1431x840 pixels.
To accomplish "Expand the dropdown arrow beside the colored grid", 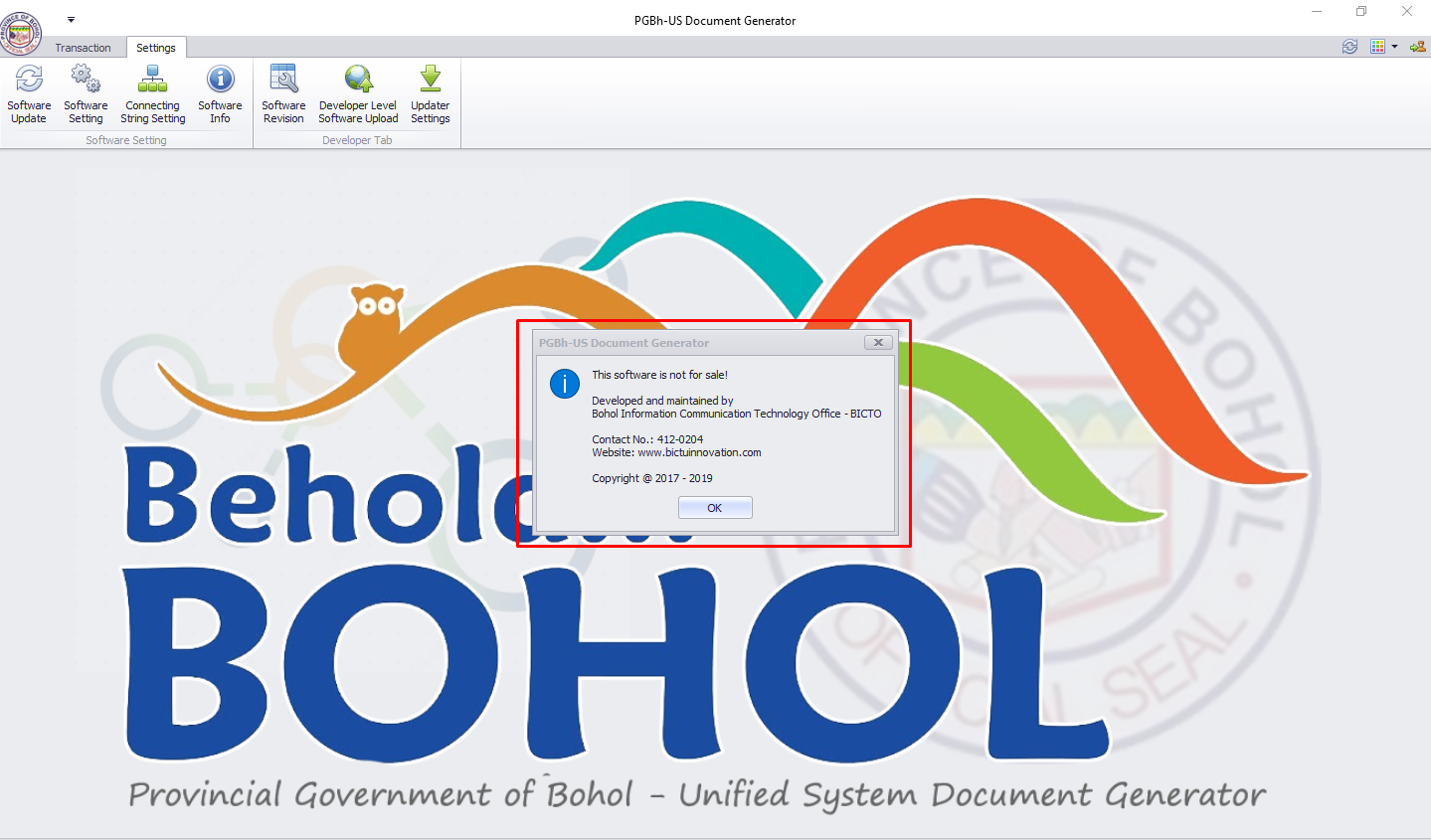I will [x=1394, y=47].
